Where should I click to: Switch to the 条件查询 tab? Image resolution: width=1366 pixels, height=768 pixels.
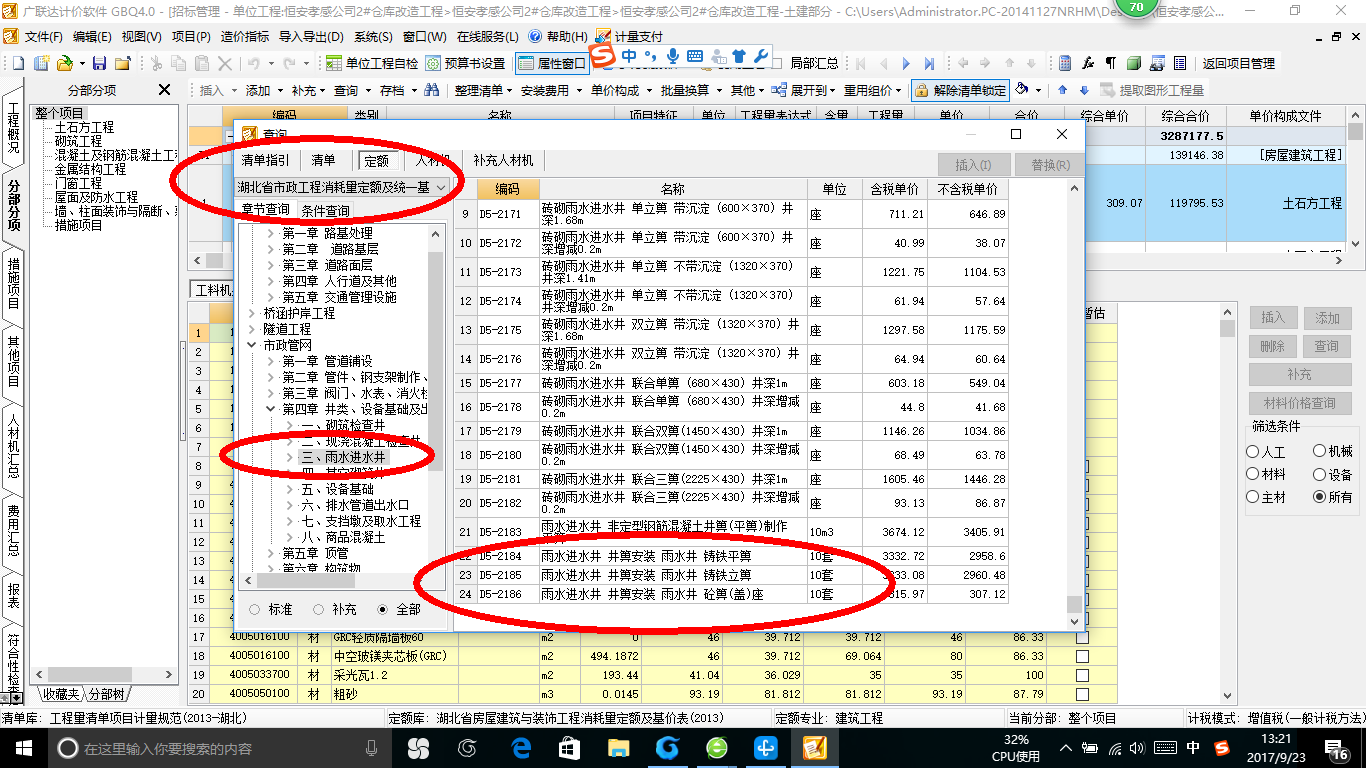tap(326, 210)
